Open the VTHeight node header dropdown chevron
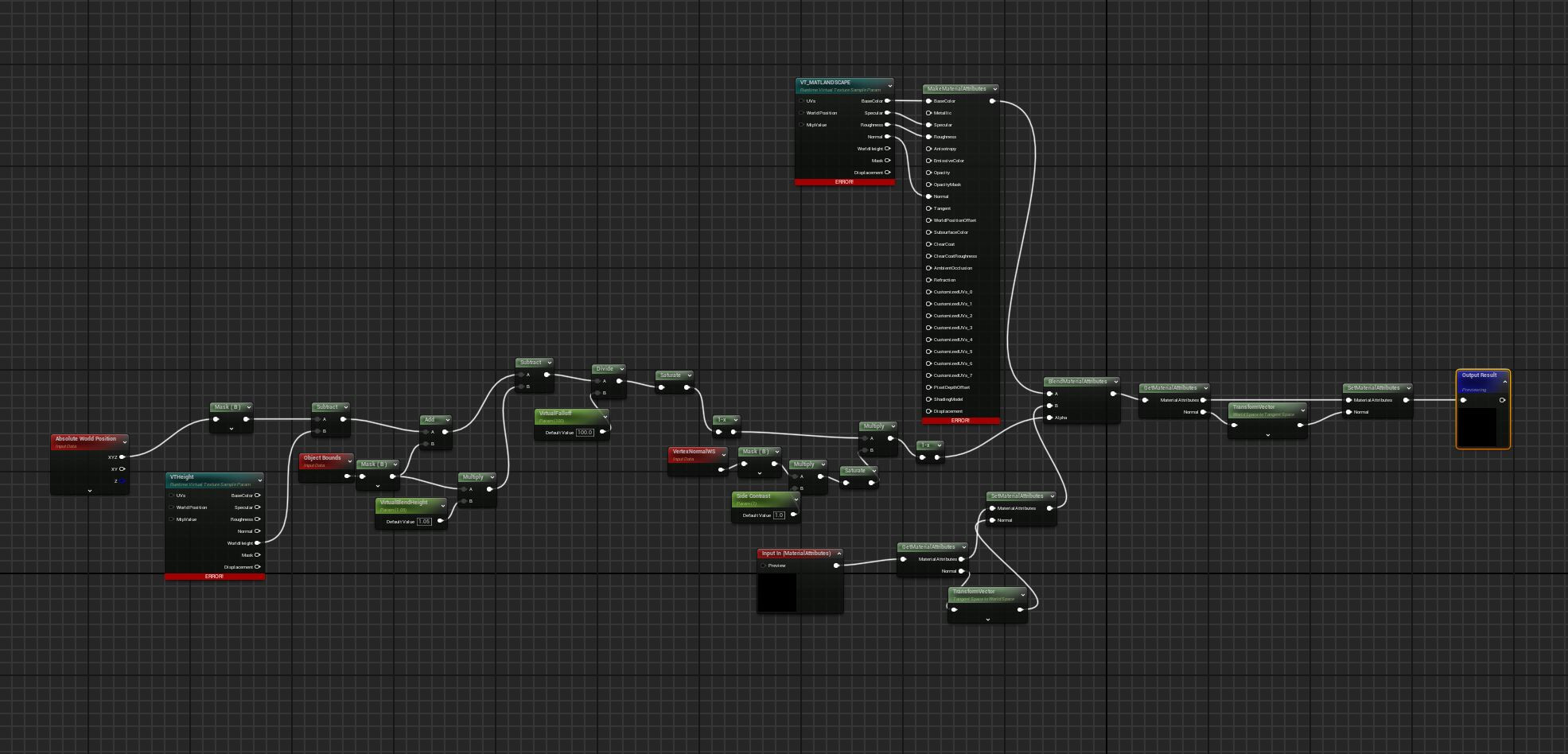The height and width of the screenshot is (754, 1568). (x=259, y=480)
